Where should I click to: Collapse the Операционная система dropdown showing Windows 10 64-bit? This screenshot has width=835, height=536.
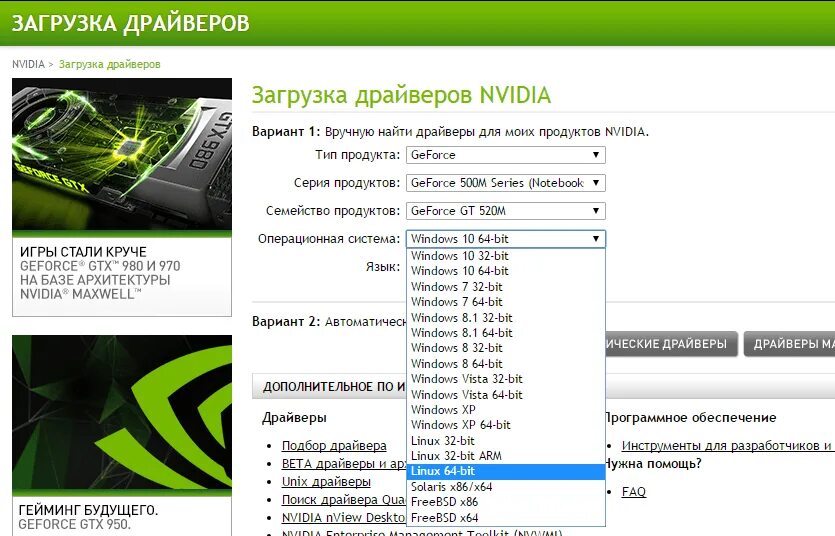tap(505, 239)
